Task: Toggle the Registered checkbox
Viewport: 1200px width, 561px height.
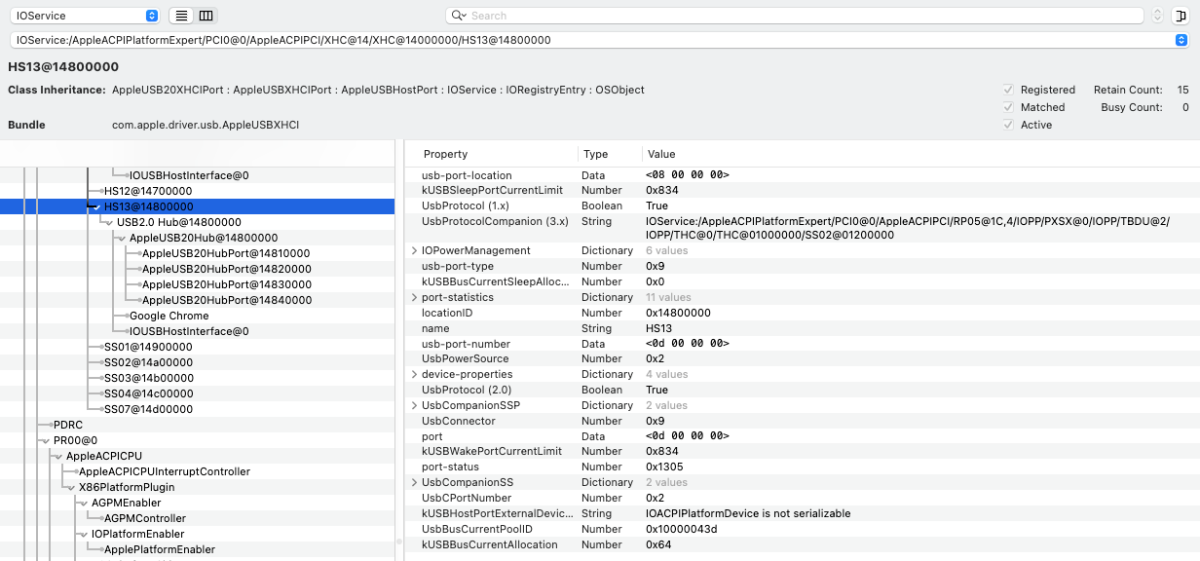Action: point(1008,90)
